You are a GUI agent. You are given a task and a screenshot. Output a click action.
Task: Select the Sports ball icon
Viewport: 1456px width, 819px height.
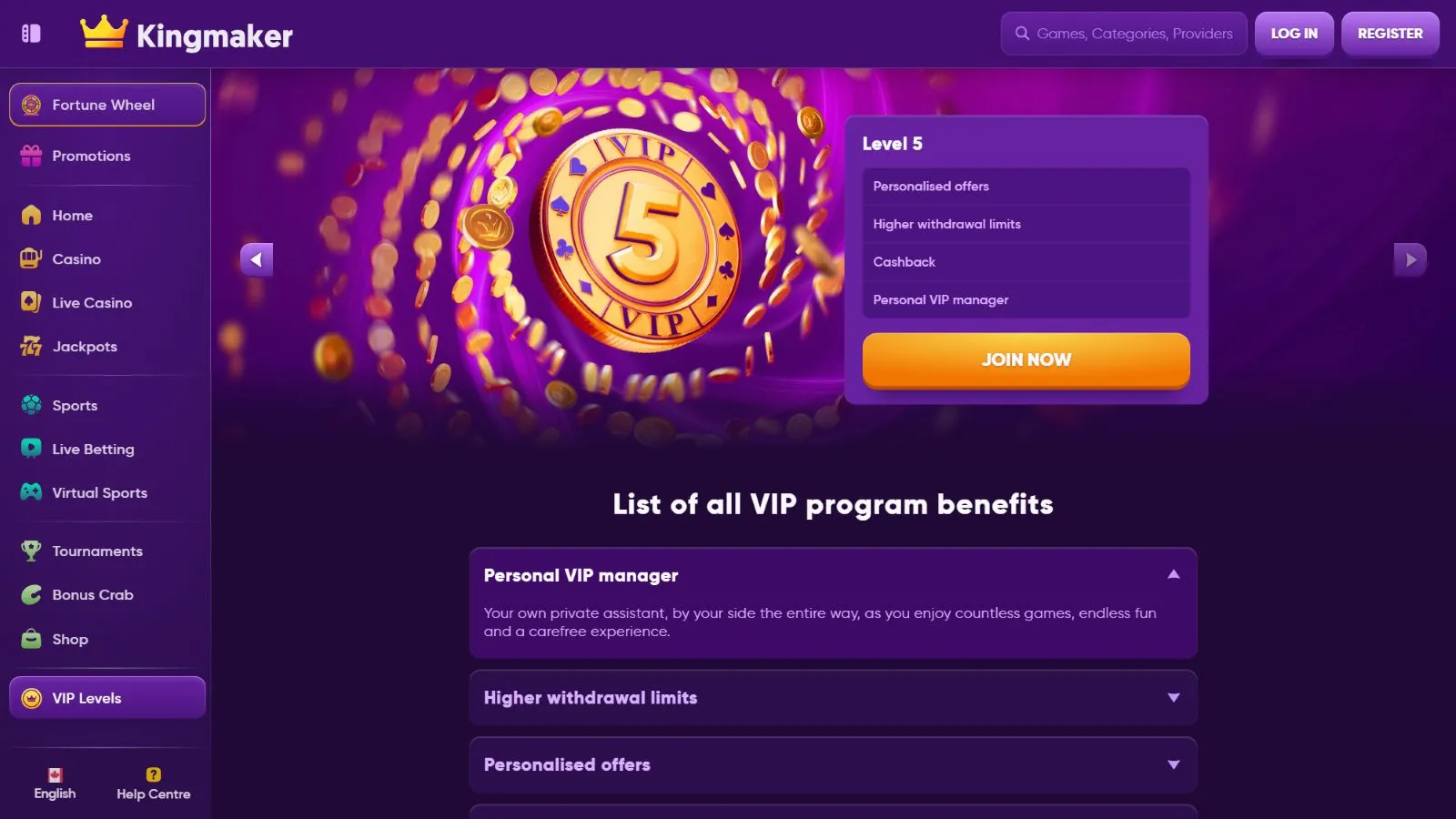[32, 405]
